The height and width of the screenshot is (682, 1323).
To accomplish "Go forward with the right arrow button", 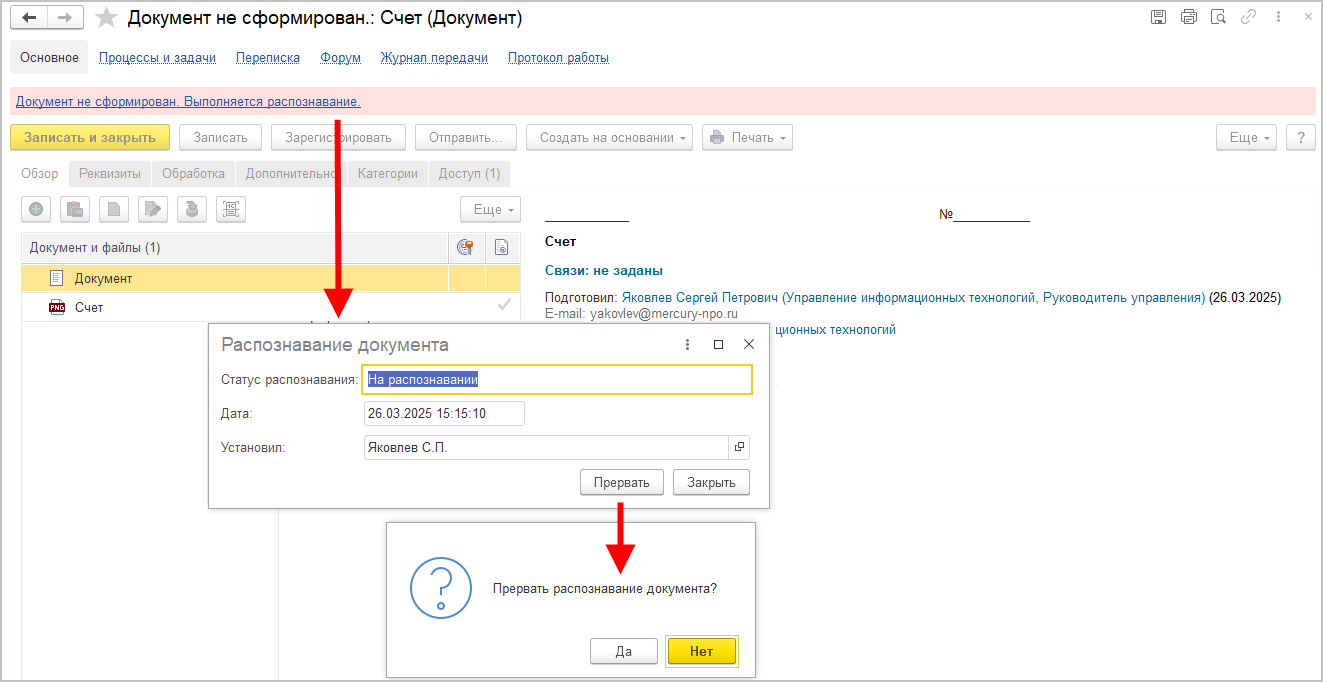I will (x=65, y=18).
